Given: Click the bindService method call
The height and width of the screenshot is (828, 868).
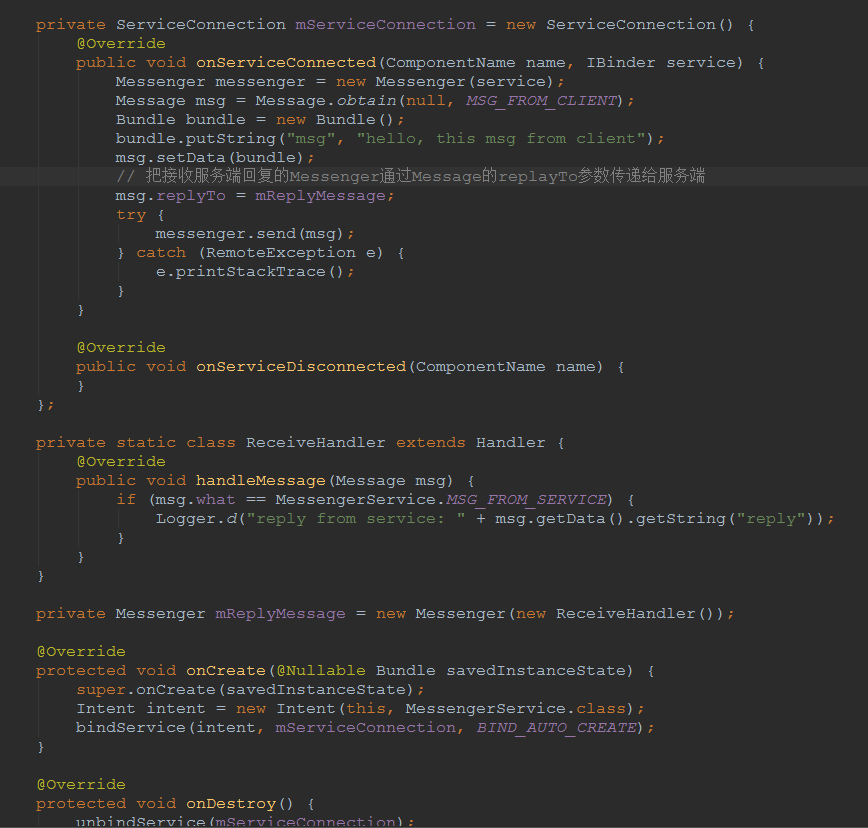Looking at the screenshot, I should pos(131,728).
